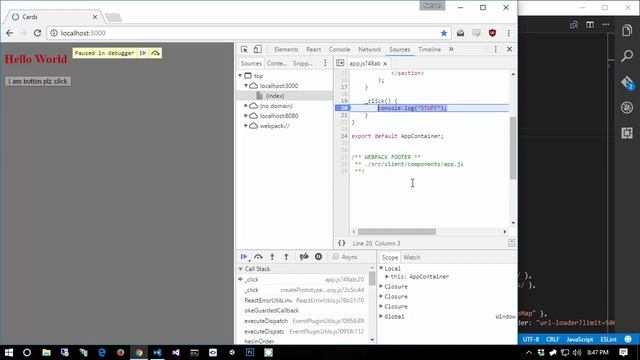Toggle pause on exceptions button
The image size is (640, 360).
pos(318,257)
